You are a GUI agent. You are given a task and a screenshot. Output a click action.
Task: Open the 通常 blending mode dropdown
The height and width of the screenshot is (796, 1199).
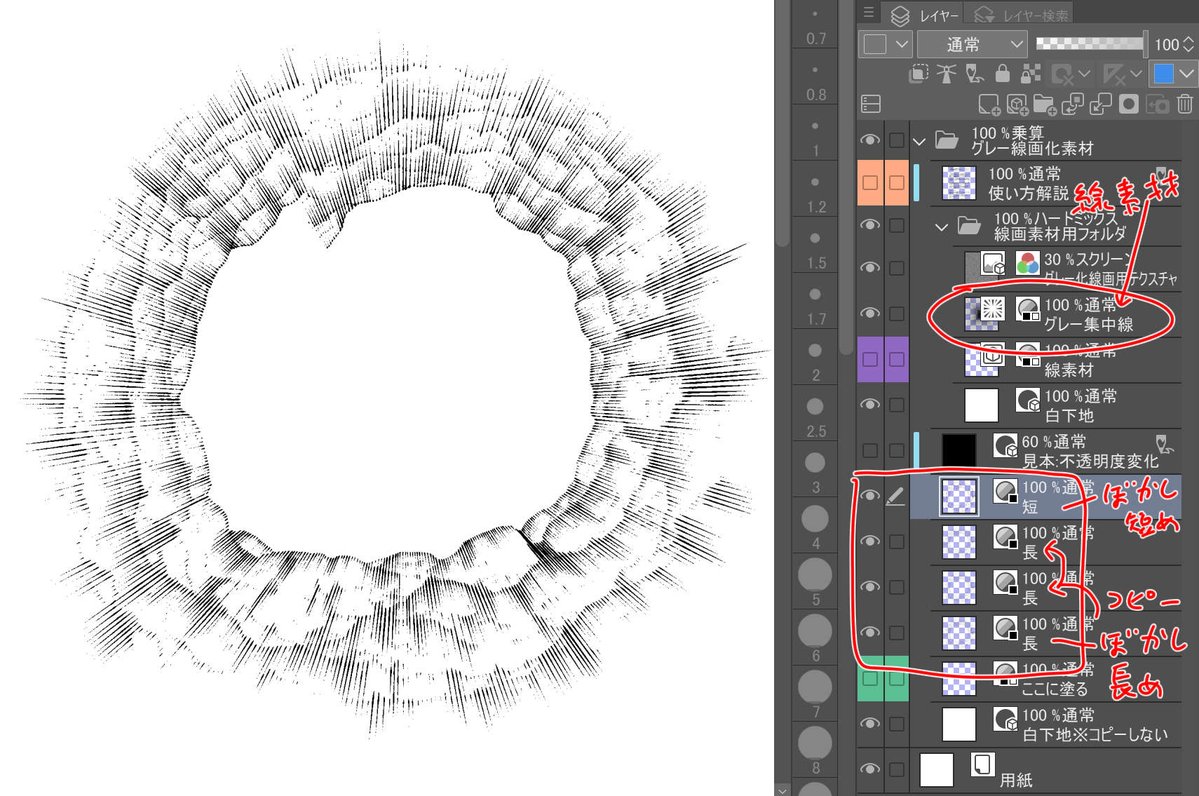(x=973, y=44)
